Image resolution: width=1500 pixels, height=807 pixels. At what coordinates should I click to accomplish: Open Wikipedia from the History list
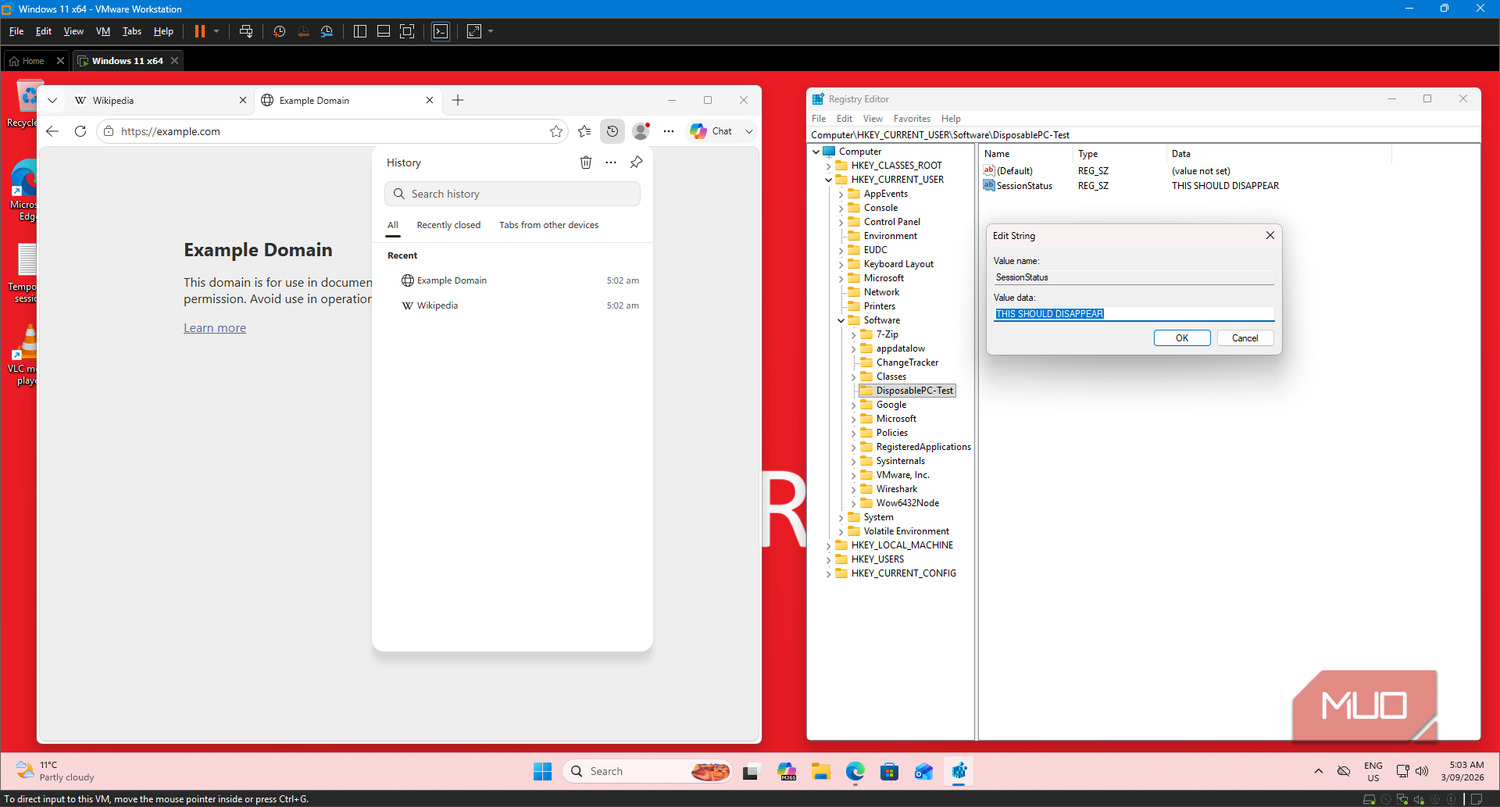click(x=512, y=305)
